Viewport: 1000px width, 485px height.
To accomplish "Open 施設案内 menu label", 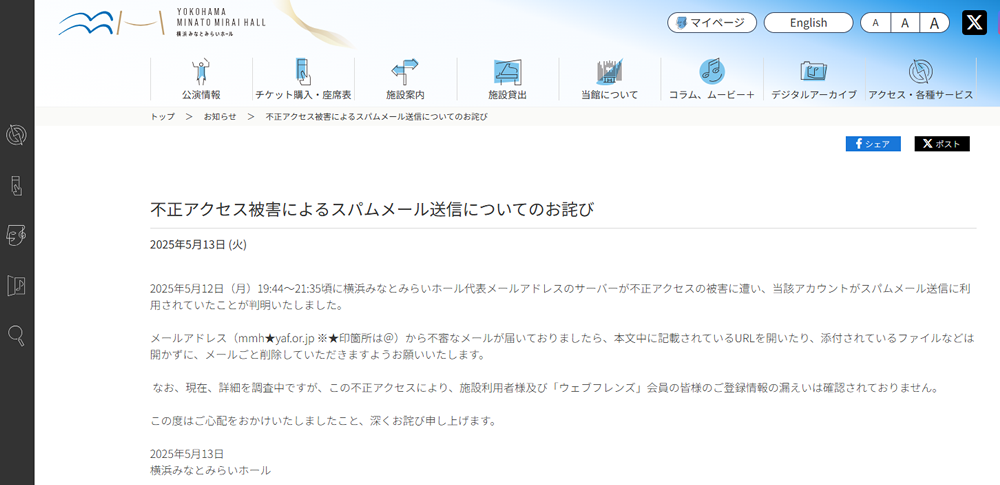I will tap(405, 95).
